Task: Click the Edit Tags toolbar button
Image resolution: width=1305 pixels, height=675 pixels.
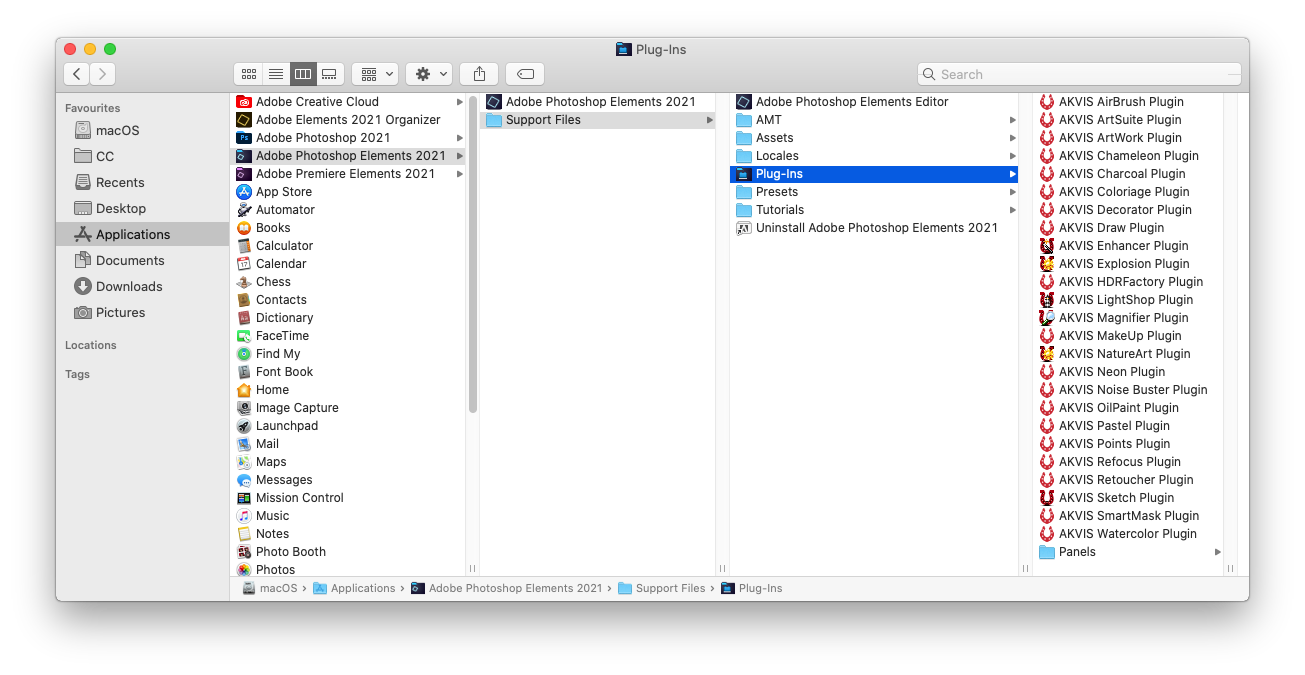Action: [525, 74]
